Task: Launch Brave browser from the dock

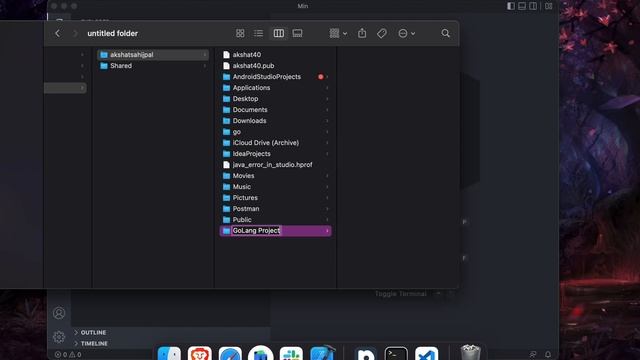Action: tap(200, 353)
